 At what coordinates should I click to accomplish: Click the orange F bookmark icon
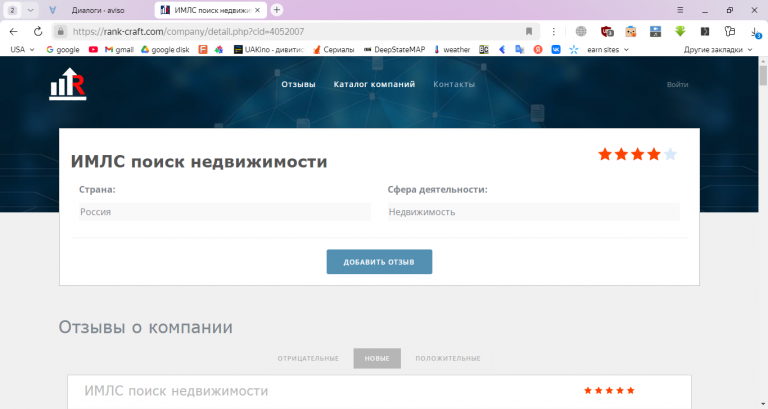[x=203, y=49]
